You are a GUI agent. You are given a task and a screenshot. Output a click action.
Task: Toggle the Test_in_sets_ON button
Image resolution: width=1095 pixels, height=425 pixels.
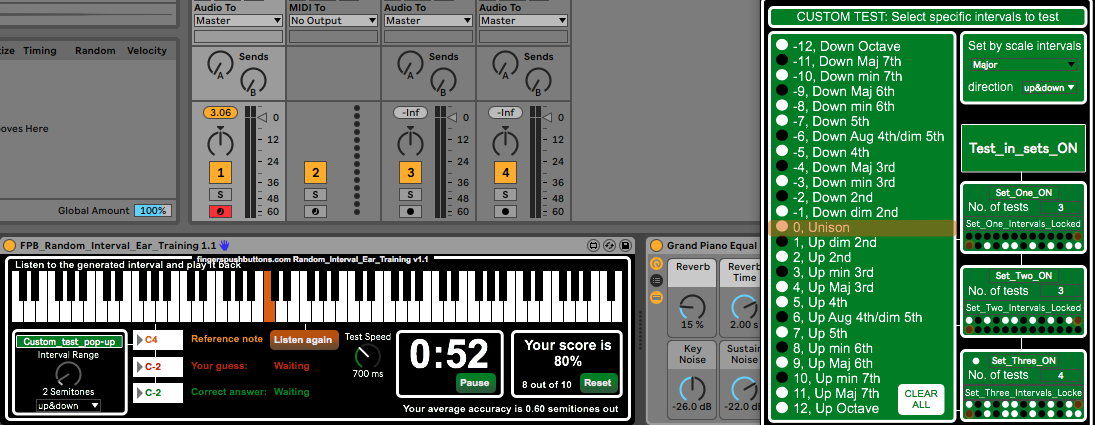tap(1023, 148)
